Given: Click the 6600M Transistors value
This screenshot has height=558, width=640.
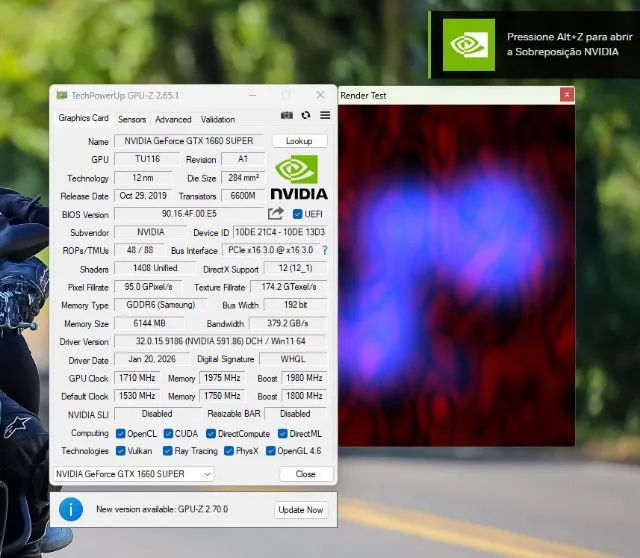Looking at the screenshot, I should click(x=243, y=196).
